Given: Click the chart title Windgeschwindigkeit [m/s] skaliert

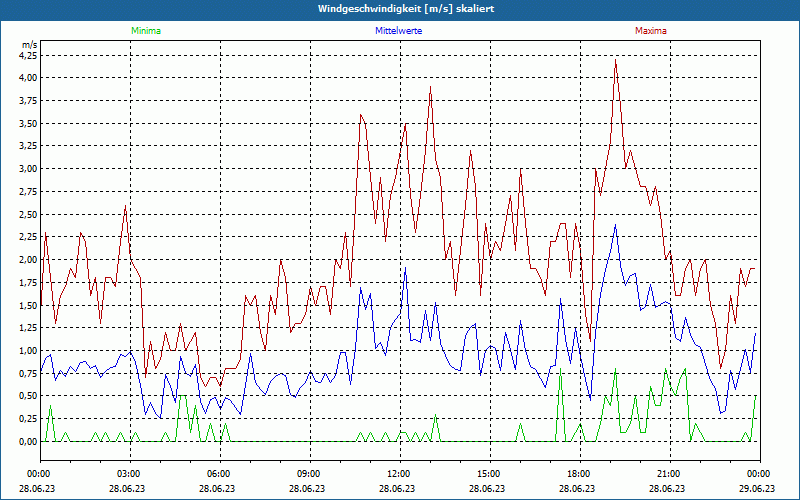Looking at the screenshot, I should 406,9.
